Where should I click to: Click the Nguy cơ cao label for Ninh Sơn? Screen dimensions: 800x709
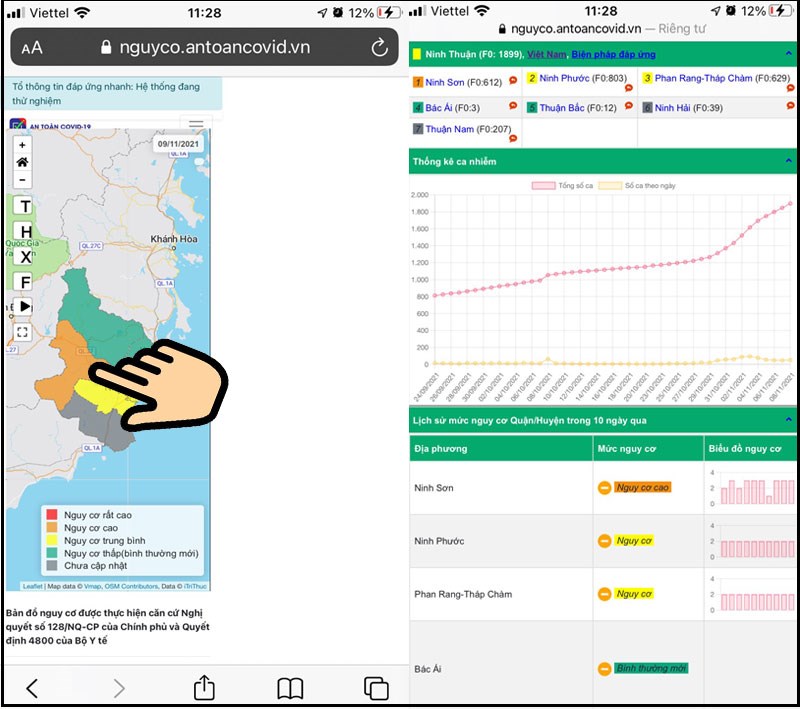pyautogui.click(x=642, y=488)
